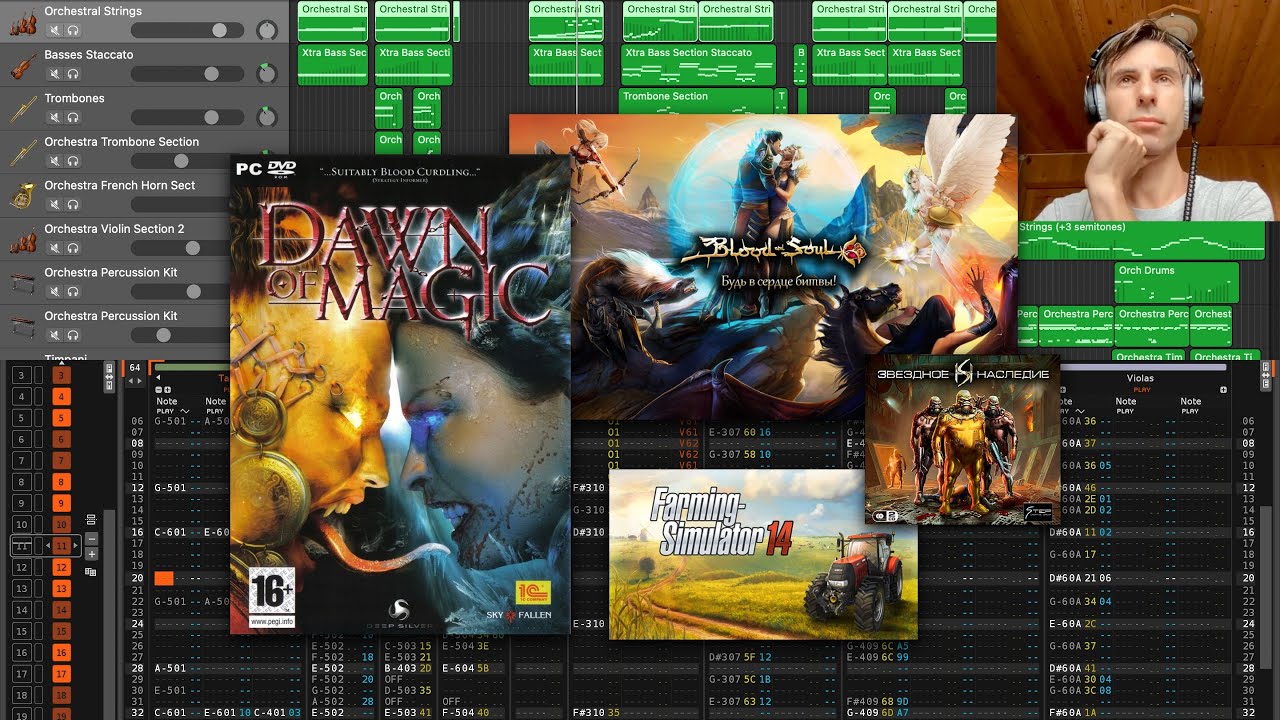1280x720 pixels.
Task: Click the Orchestra Trombone Section instrument icon
Action: (23, 152)
